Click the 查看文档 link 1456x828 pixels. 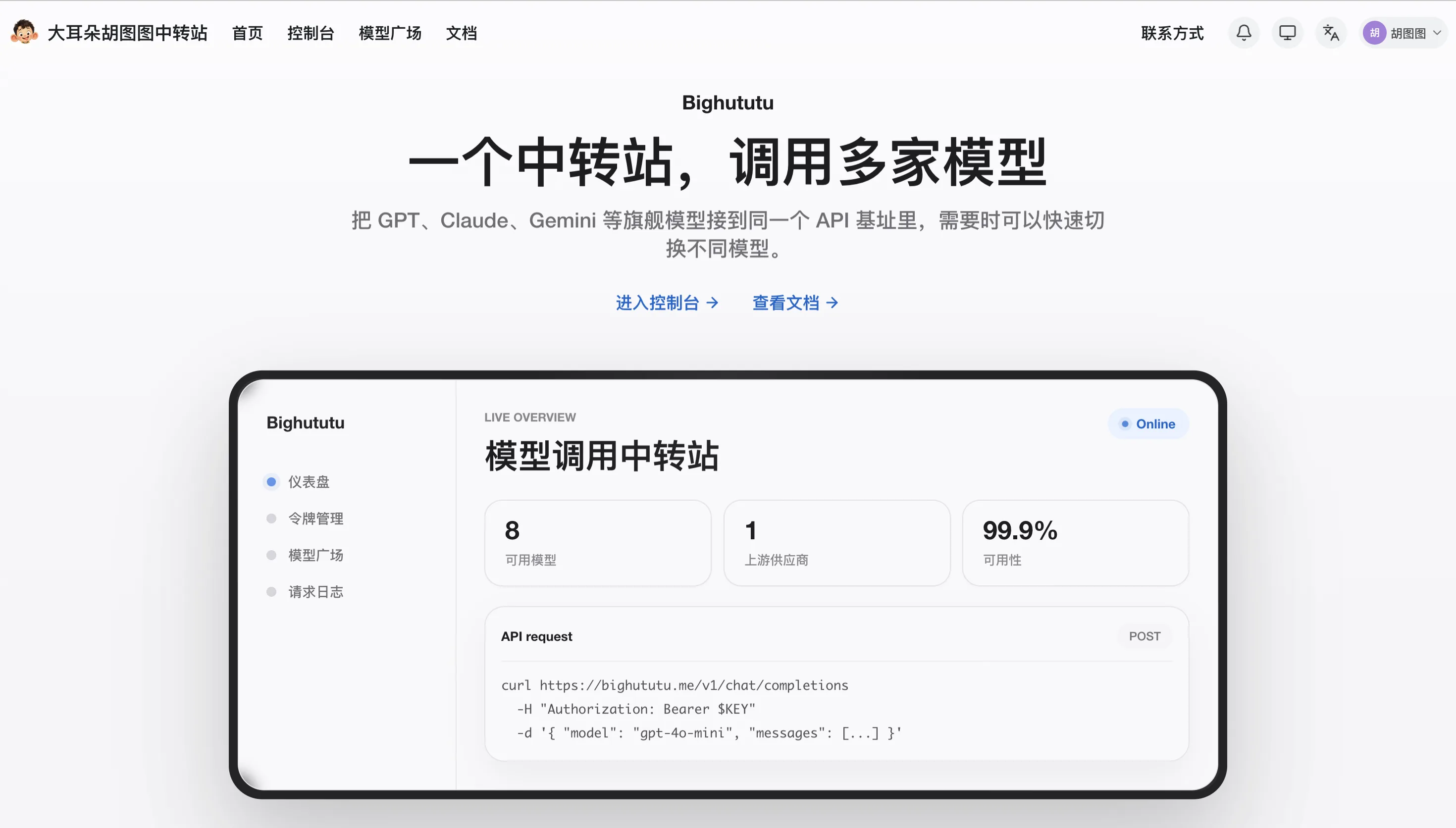795,303
